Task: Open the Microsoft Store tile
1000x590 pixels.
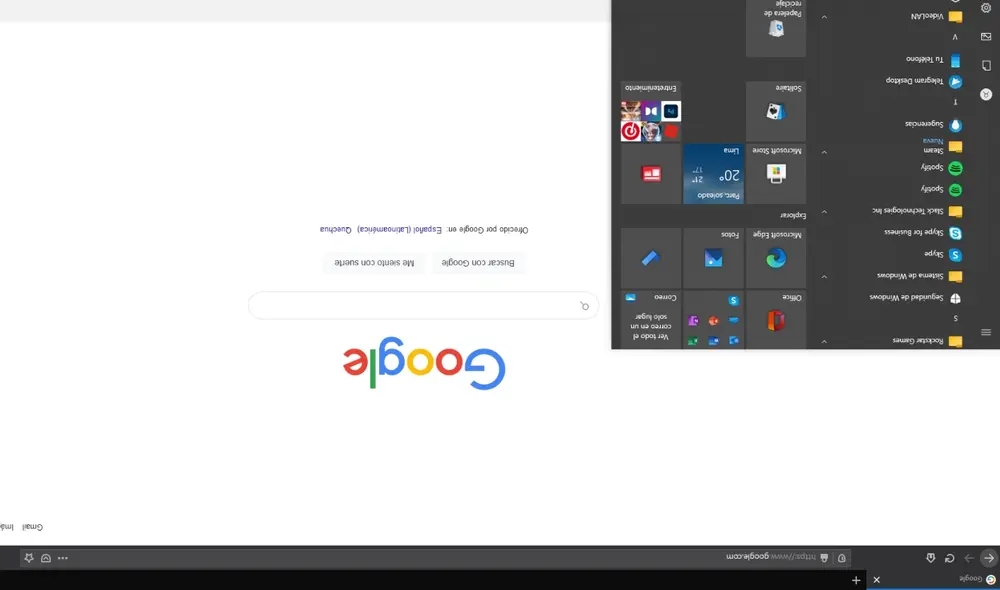Action: click(x=776, y=173)
